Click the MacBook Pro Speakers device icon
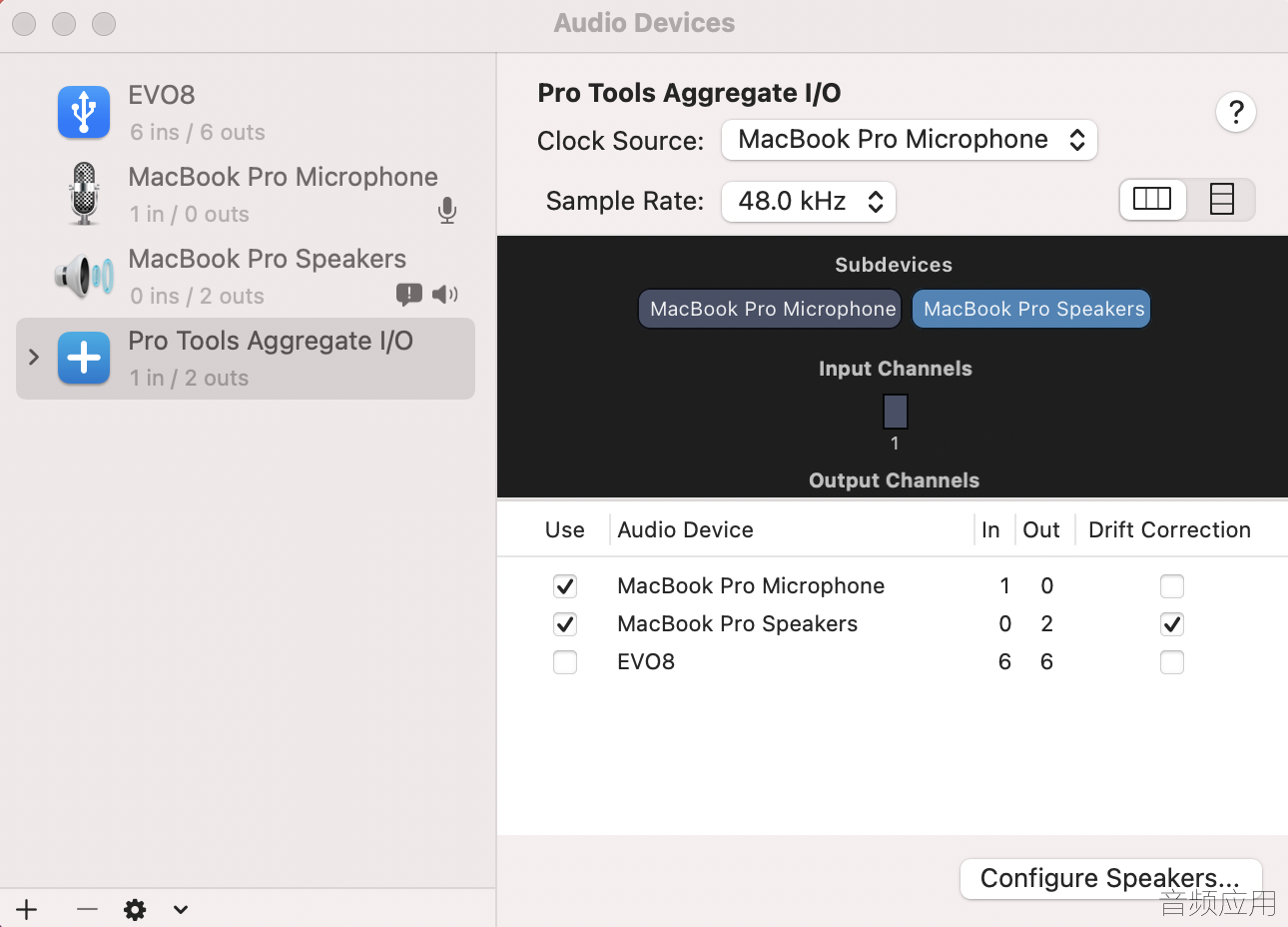 pyautogui.click(x=85, y=276)
